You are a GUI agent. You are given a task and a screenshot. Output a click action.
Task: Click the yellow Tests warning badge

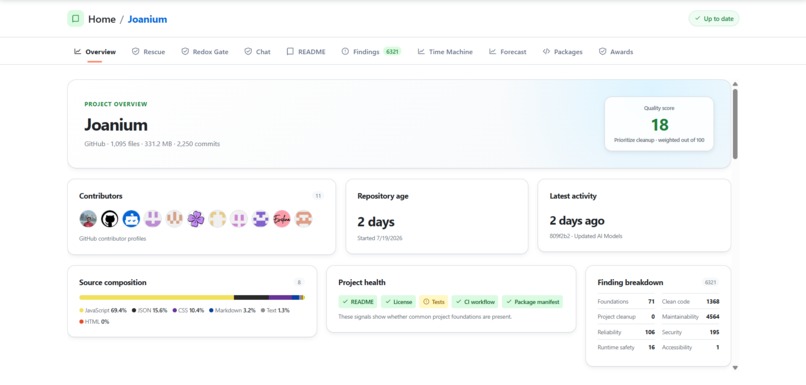[x=434, y=302]
